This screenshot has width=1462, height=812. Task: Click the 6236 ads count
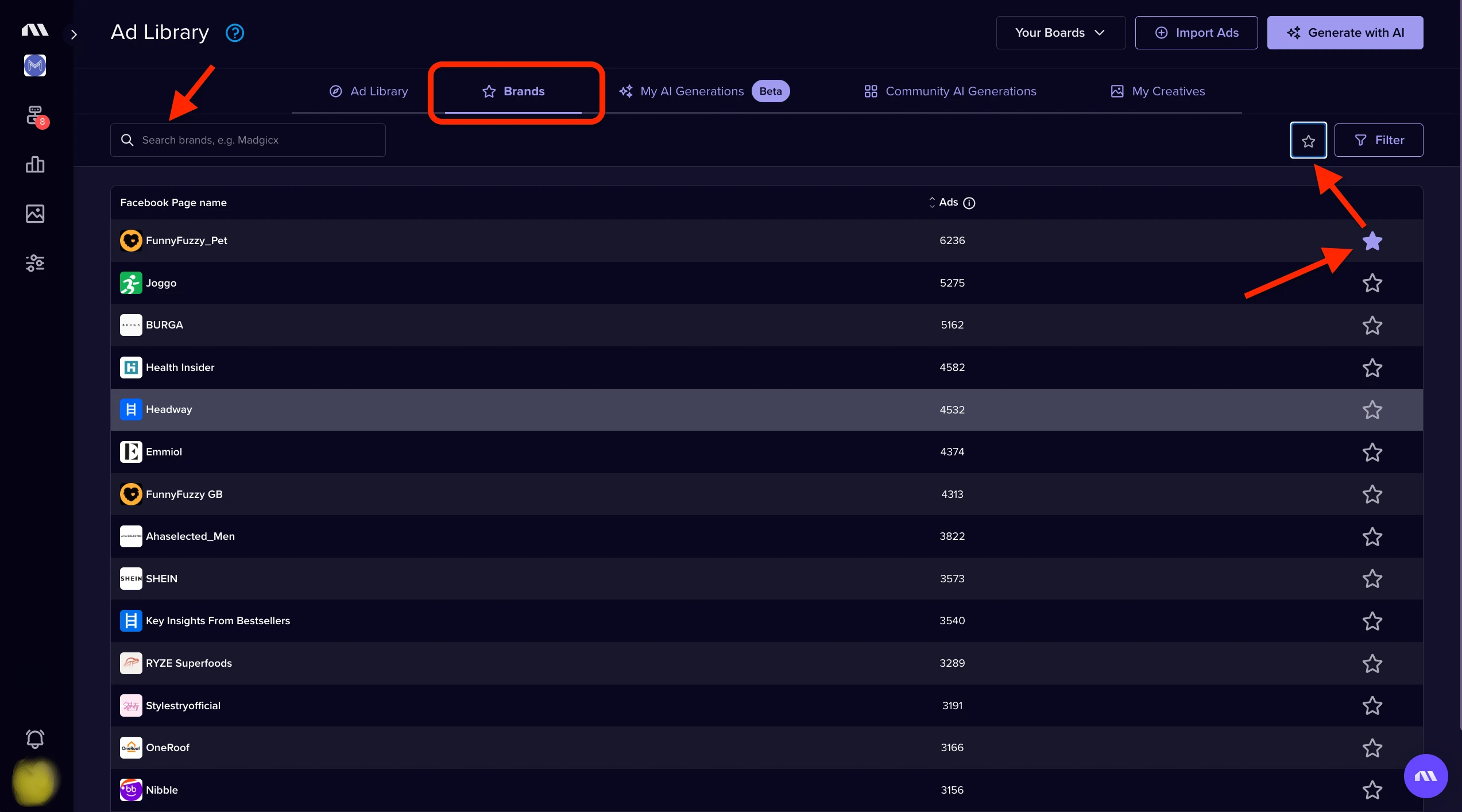pos(952,241)
